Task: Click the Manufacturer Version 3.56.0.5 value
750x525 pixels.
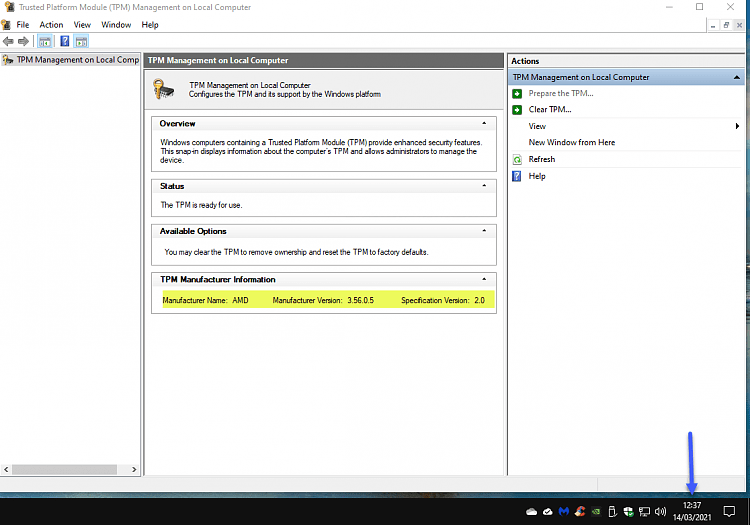Action: click(361, 300)
